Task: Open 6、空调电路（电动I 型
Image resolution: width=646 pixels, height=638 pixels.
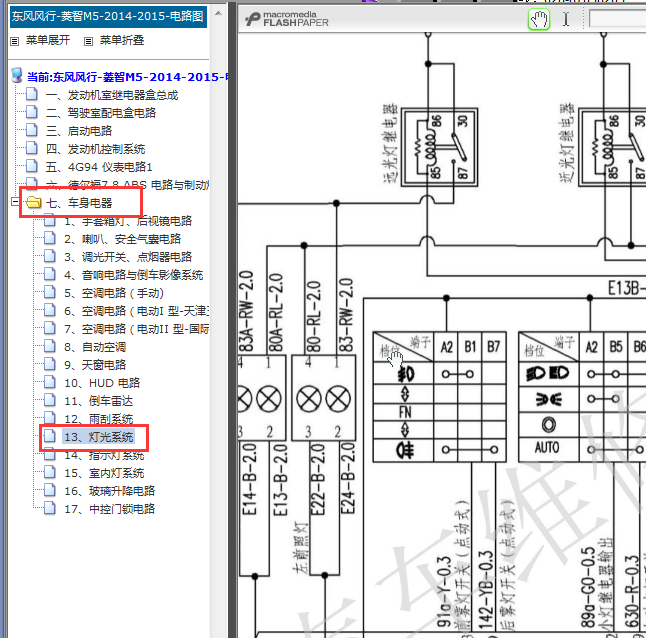Action: [136, 311]
